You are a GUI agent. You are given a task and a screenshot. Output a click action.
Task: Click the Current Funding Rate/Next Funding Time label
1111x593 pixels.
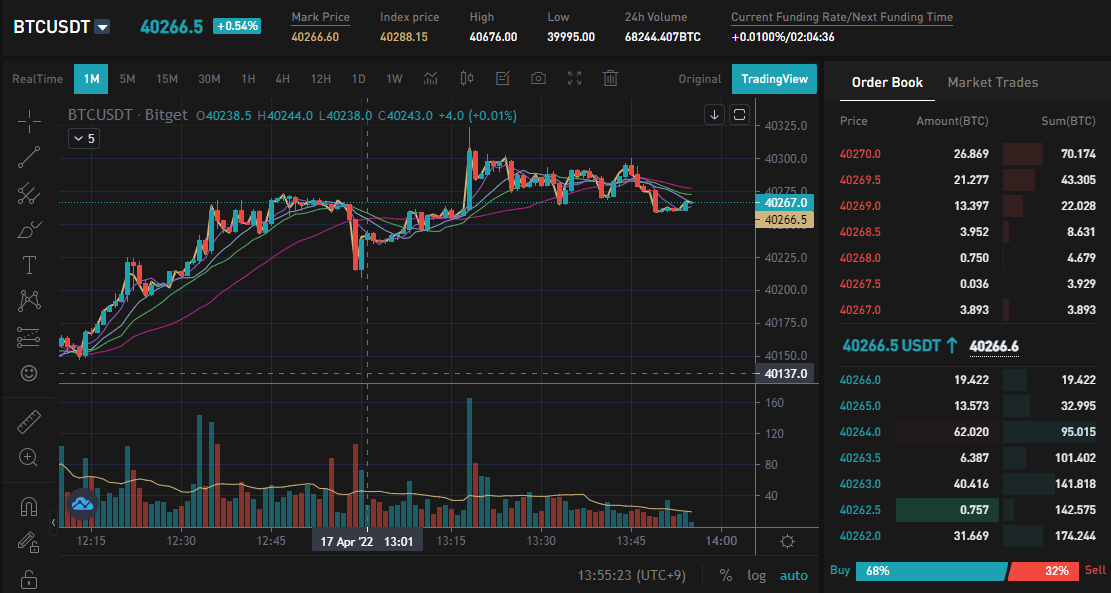842,17
